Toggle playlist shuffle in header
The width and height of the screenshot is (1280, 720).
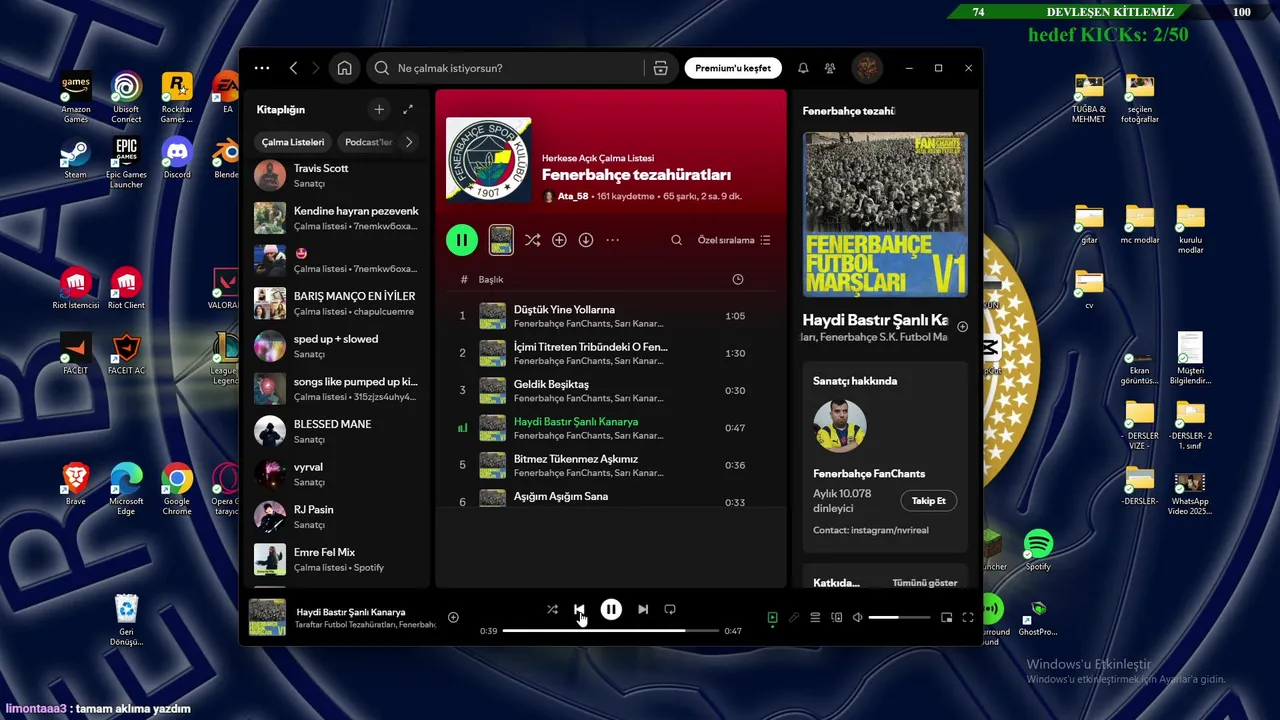point(532,240)
